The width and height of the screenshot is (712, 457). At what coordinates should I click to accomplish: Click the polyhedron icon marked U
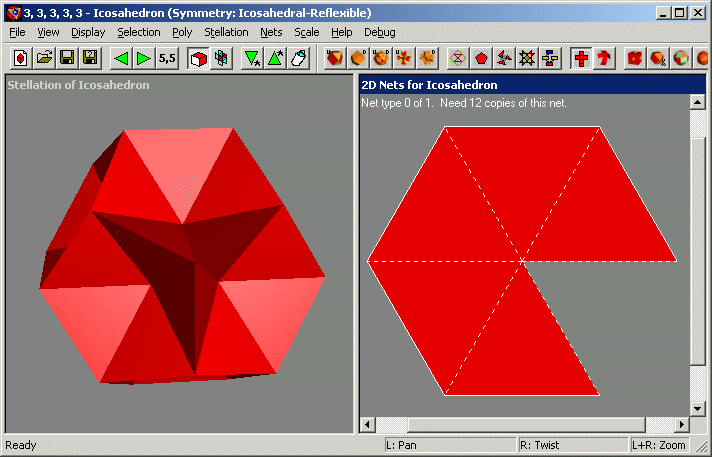[335, 58]
